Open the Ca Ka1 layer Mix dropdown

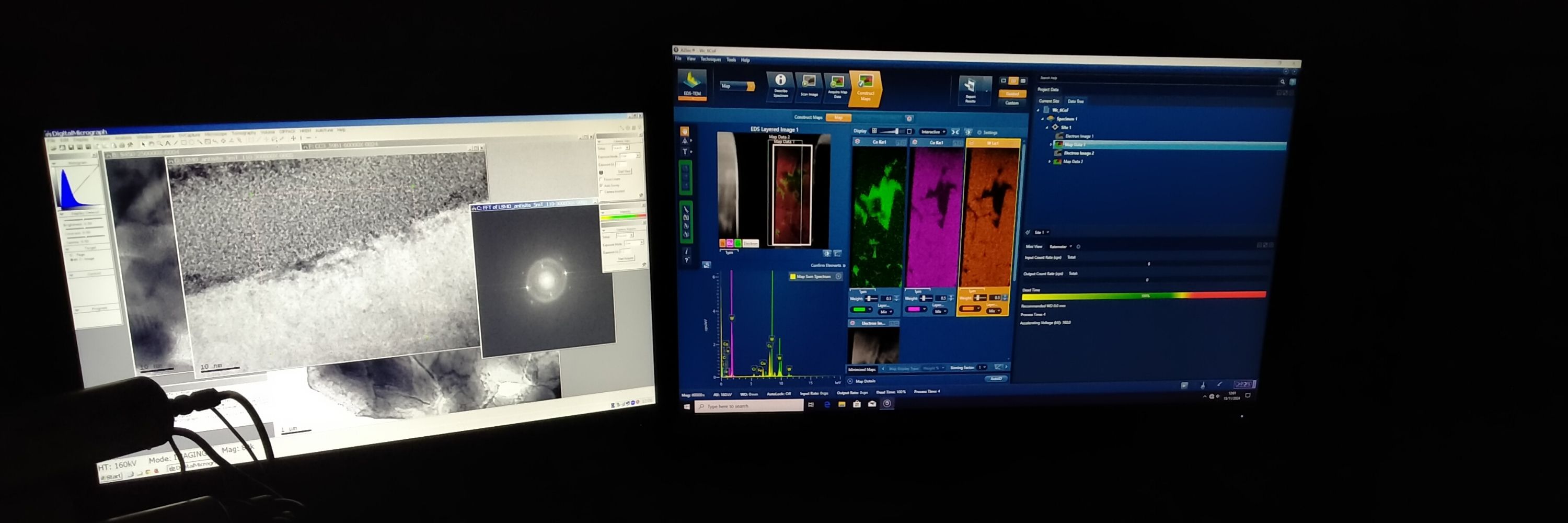[x=885, y=312]
